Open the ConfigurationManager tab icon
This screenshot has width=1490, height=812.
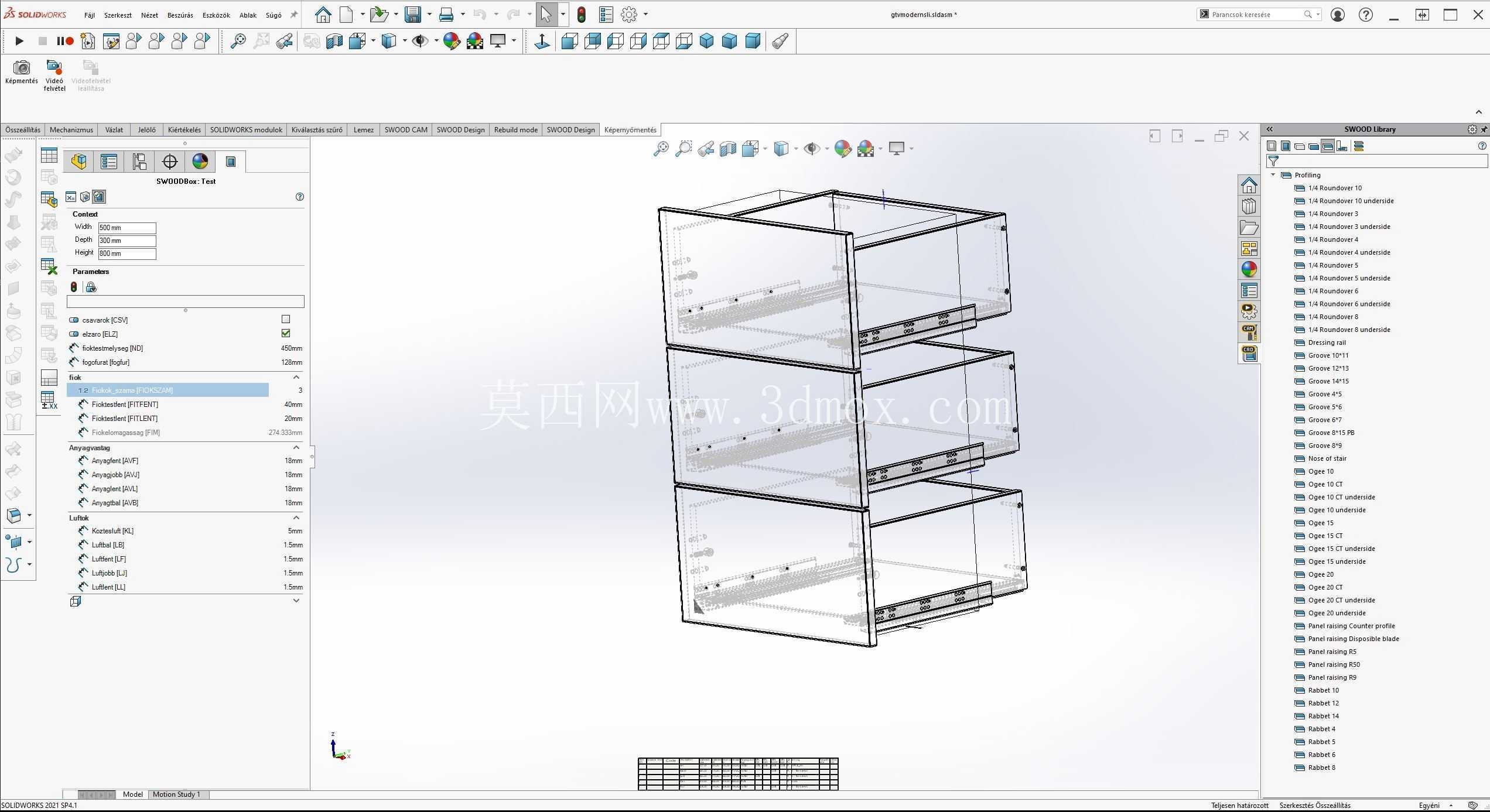[x=139, y=162]
